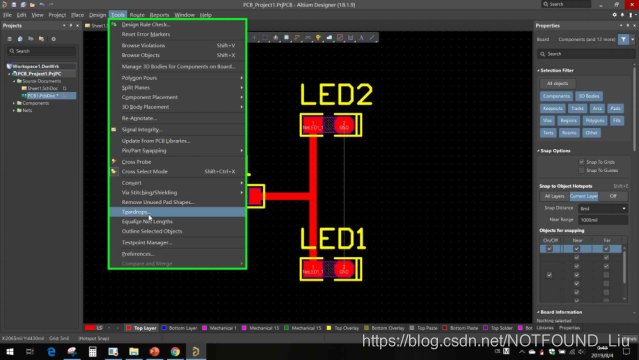
Task: Select the place text string A icon
Action: click(361, 38)
